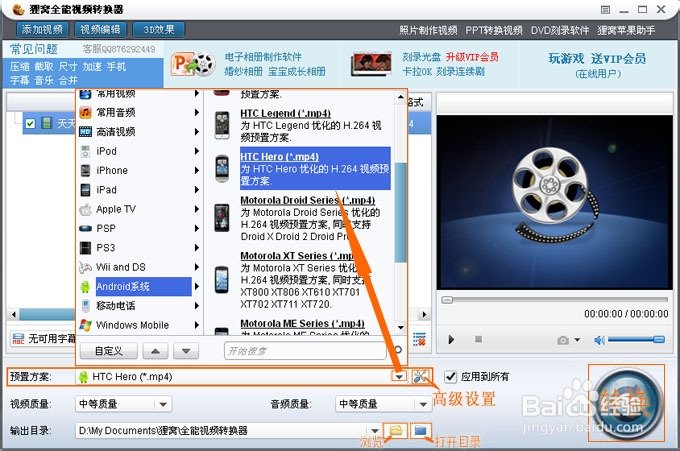Stop the preview playback
This screenshot has height=451, width=680.
478,339
